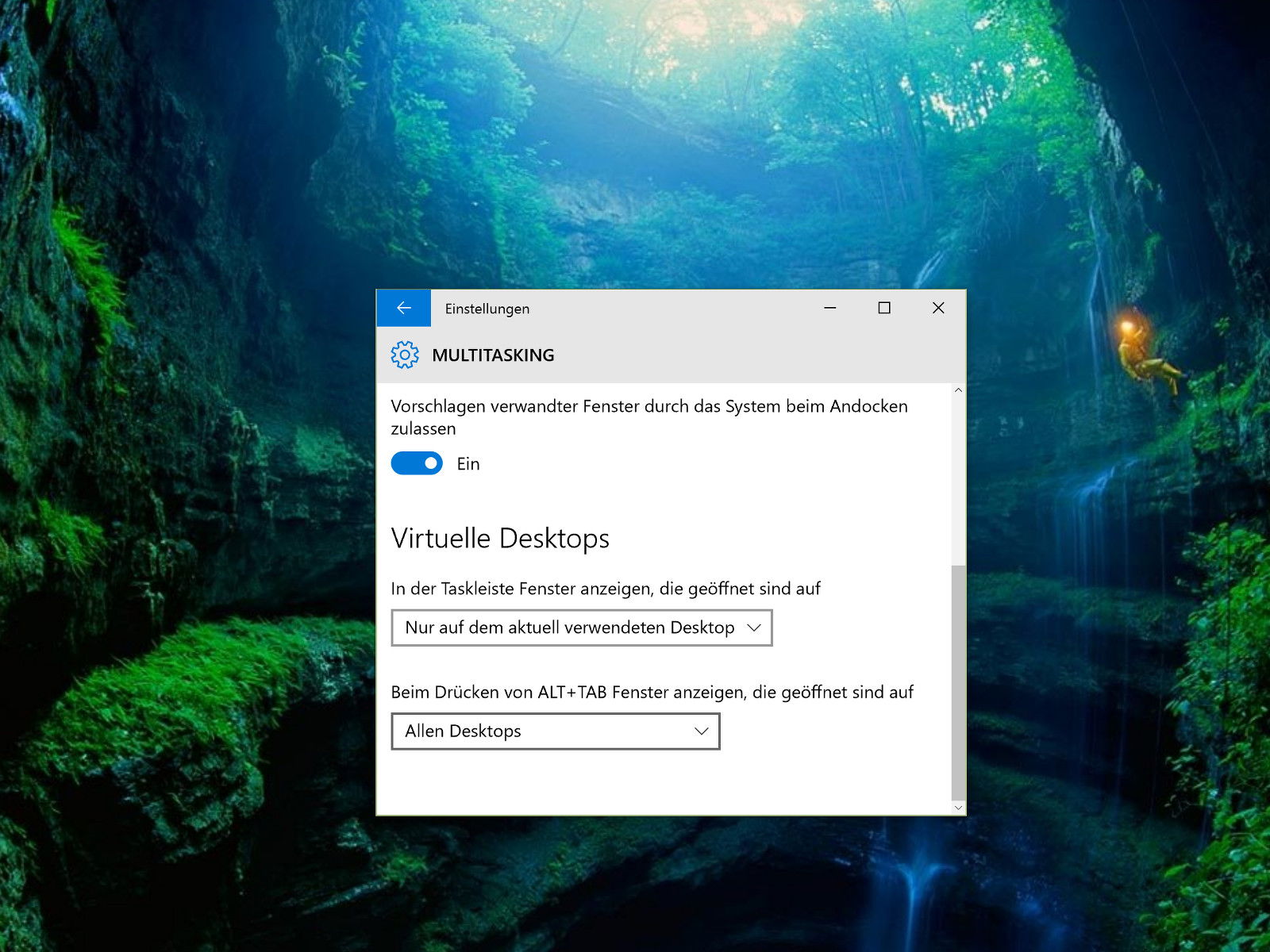Open the taskbar windows dropdown showing 'Nur auf dem aktuell verwendeten Desktop'
Screen dimensions: 1270x952
coord(582,628)
